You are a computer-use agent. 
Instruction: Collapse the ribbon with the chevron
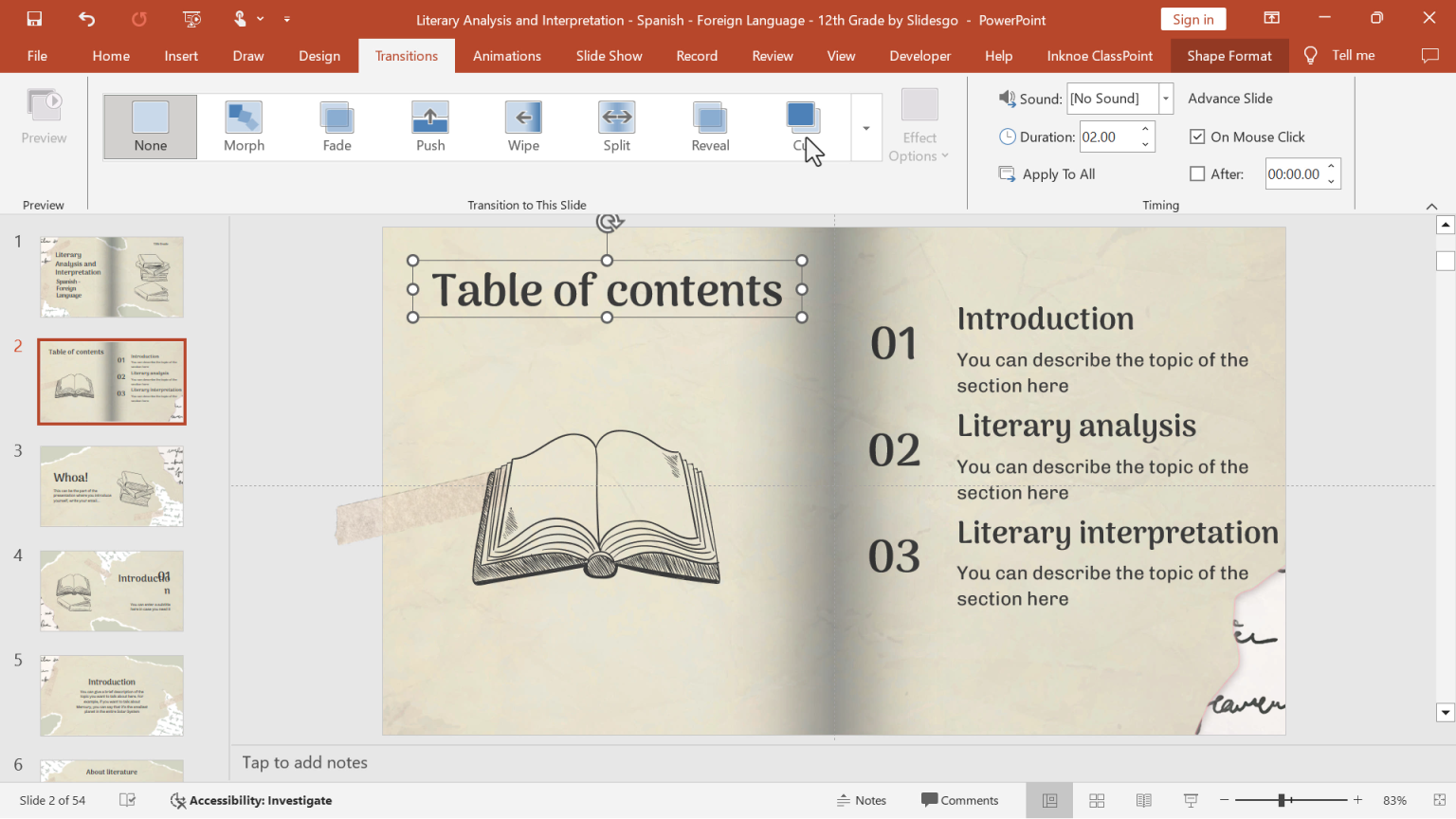pyautogui.click(x=1432, y=206)
